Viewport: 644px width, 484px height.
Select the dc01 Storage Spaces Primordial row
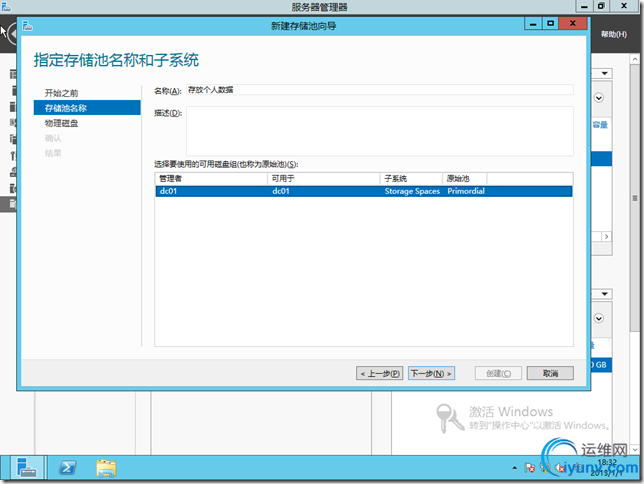pos(363,191)
